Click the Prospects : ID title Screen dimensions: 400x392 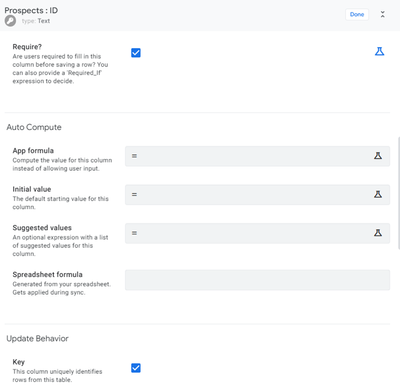pos(31,10)
